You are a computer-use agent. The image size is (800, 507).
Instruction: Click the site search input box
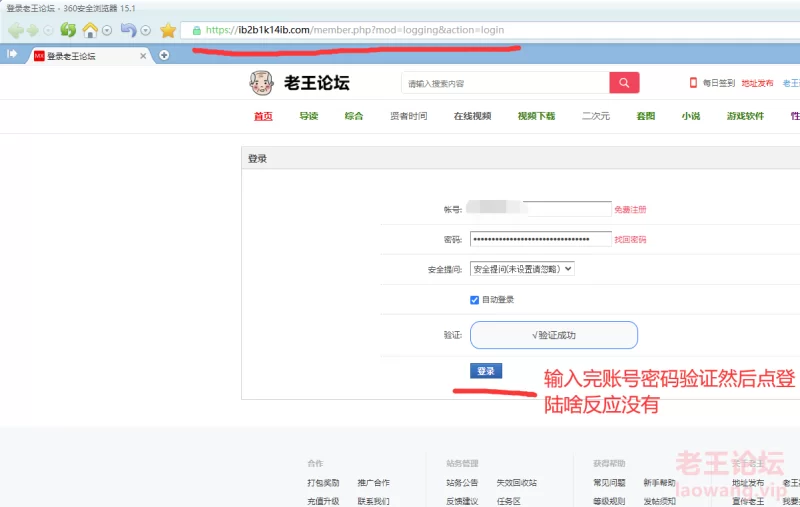[x=505, y=83]
